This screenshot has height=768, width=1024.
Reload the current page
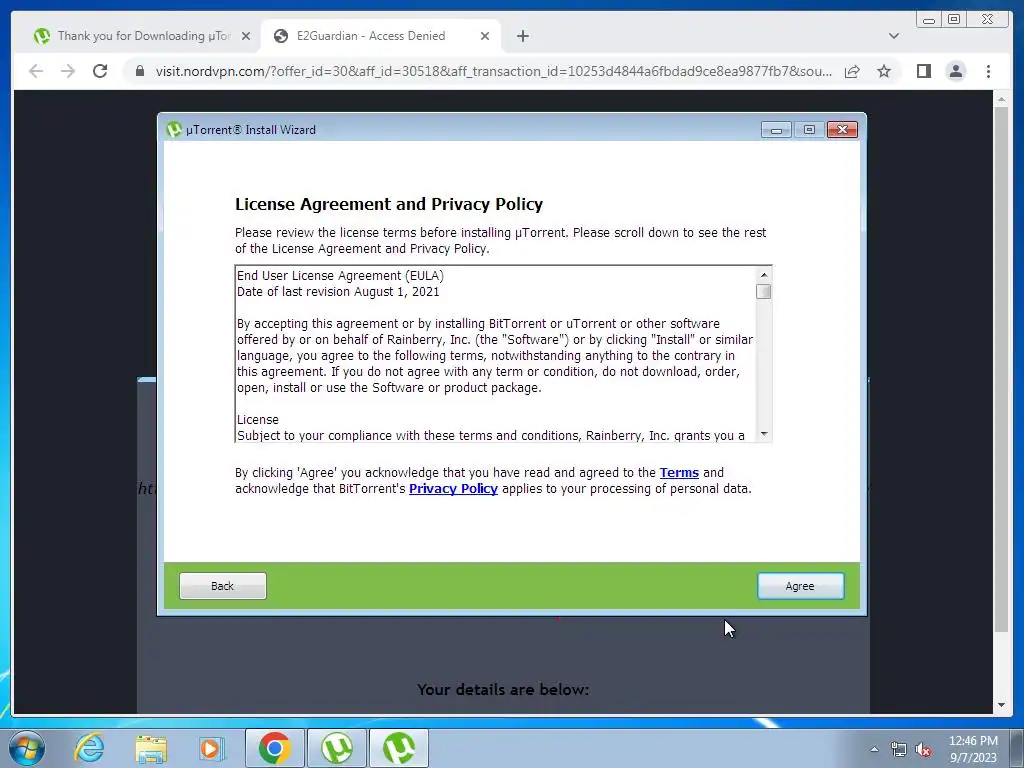[x=100, y=71]
